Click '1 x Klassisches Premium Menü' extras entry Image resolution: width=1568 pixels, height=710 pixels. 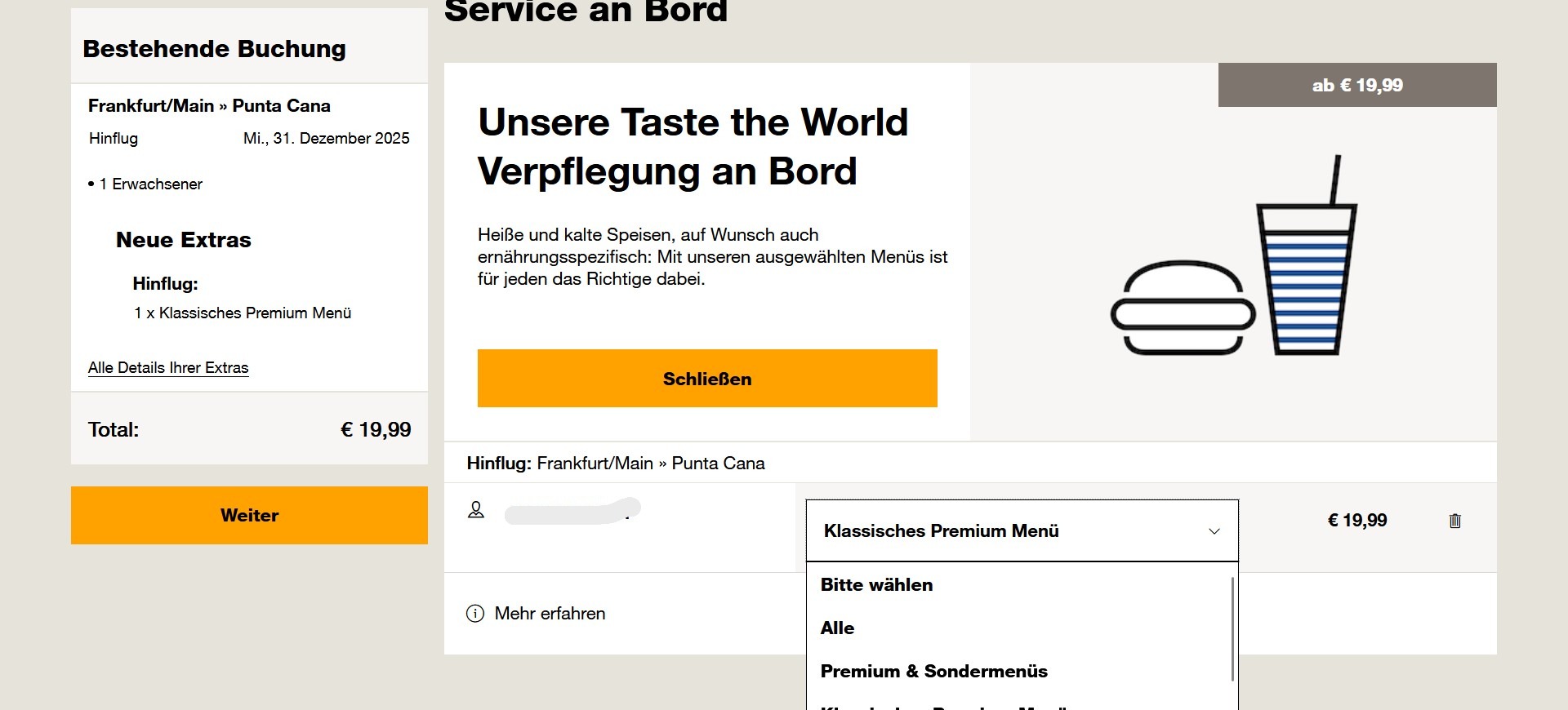click(243, 313)
